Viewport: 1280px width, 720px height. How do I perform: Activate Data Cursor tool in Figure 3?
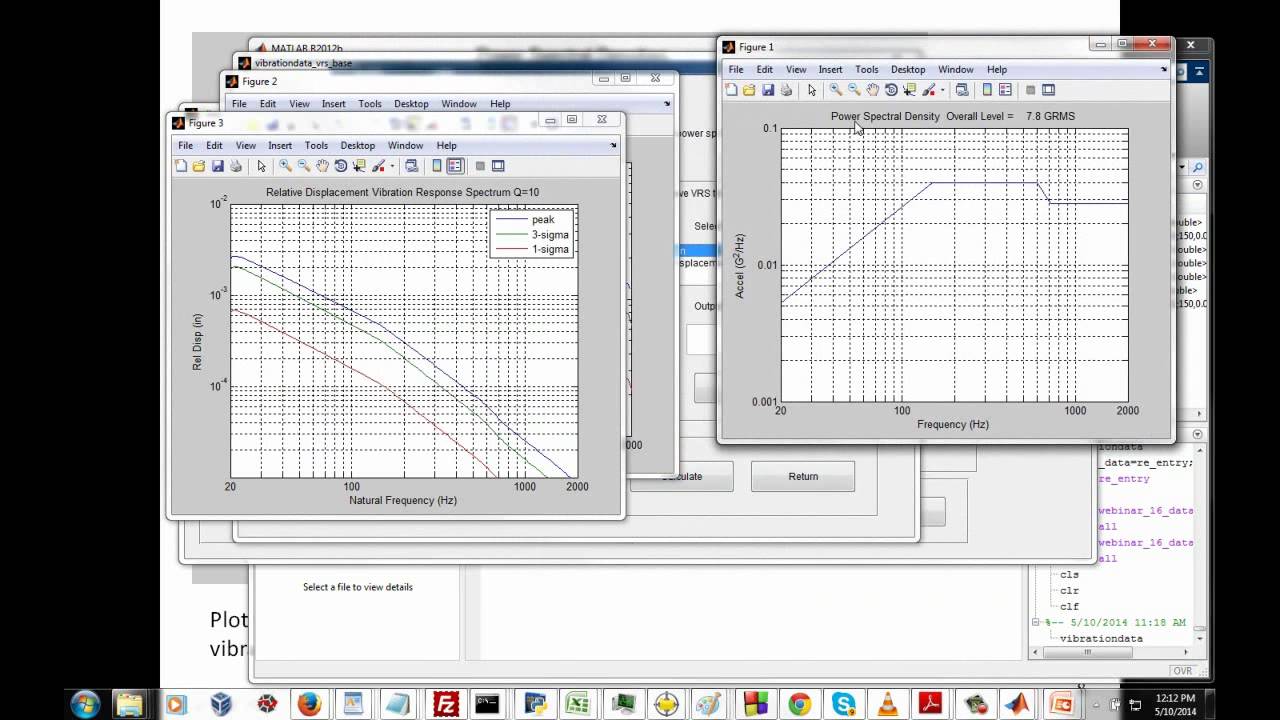(x=359, y=166)
